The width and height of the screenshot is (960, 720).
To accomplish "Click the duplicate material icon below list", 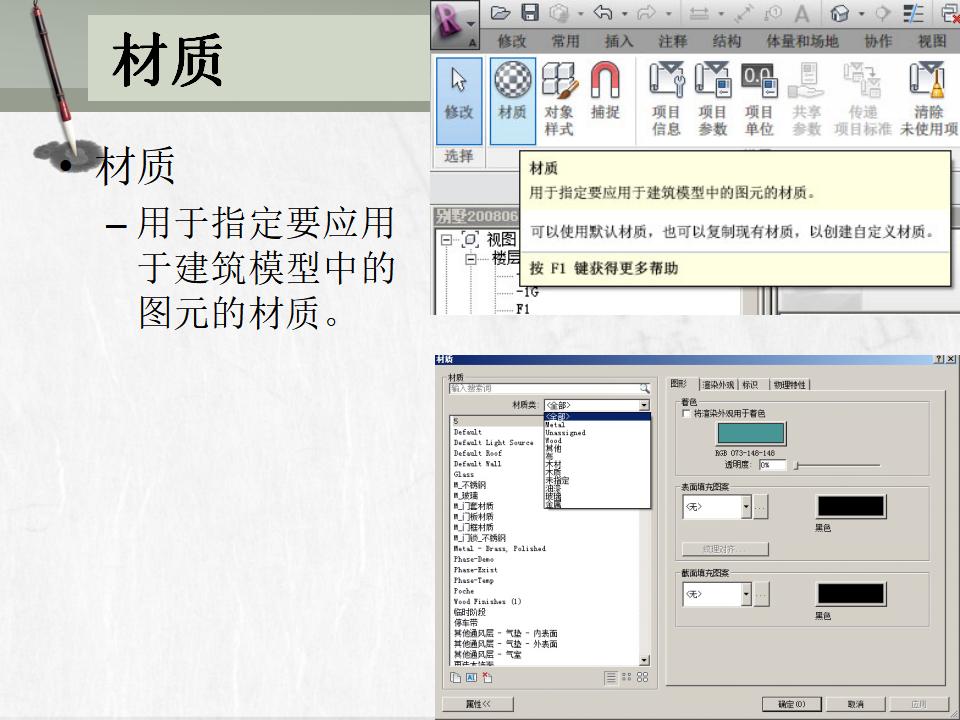I will coord(455,677).
